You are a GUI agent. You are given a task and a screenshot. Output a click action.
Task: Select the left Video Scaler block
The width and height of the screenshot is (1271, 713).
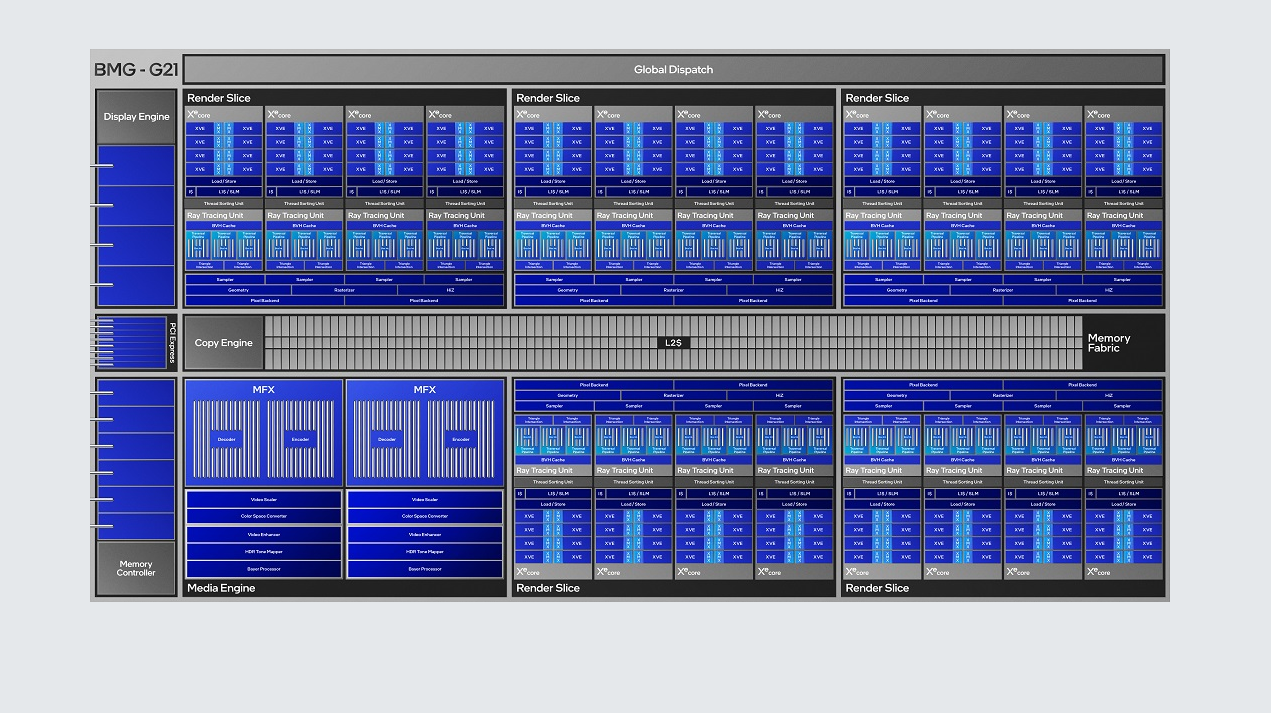click(263, 499)
